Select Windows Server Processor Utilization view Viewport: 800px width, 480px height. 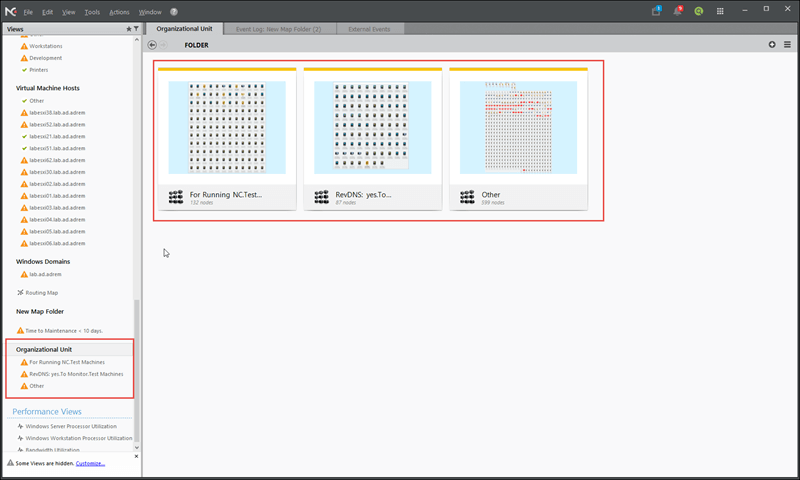click(78, 426)
